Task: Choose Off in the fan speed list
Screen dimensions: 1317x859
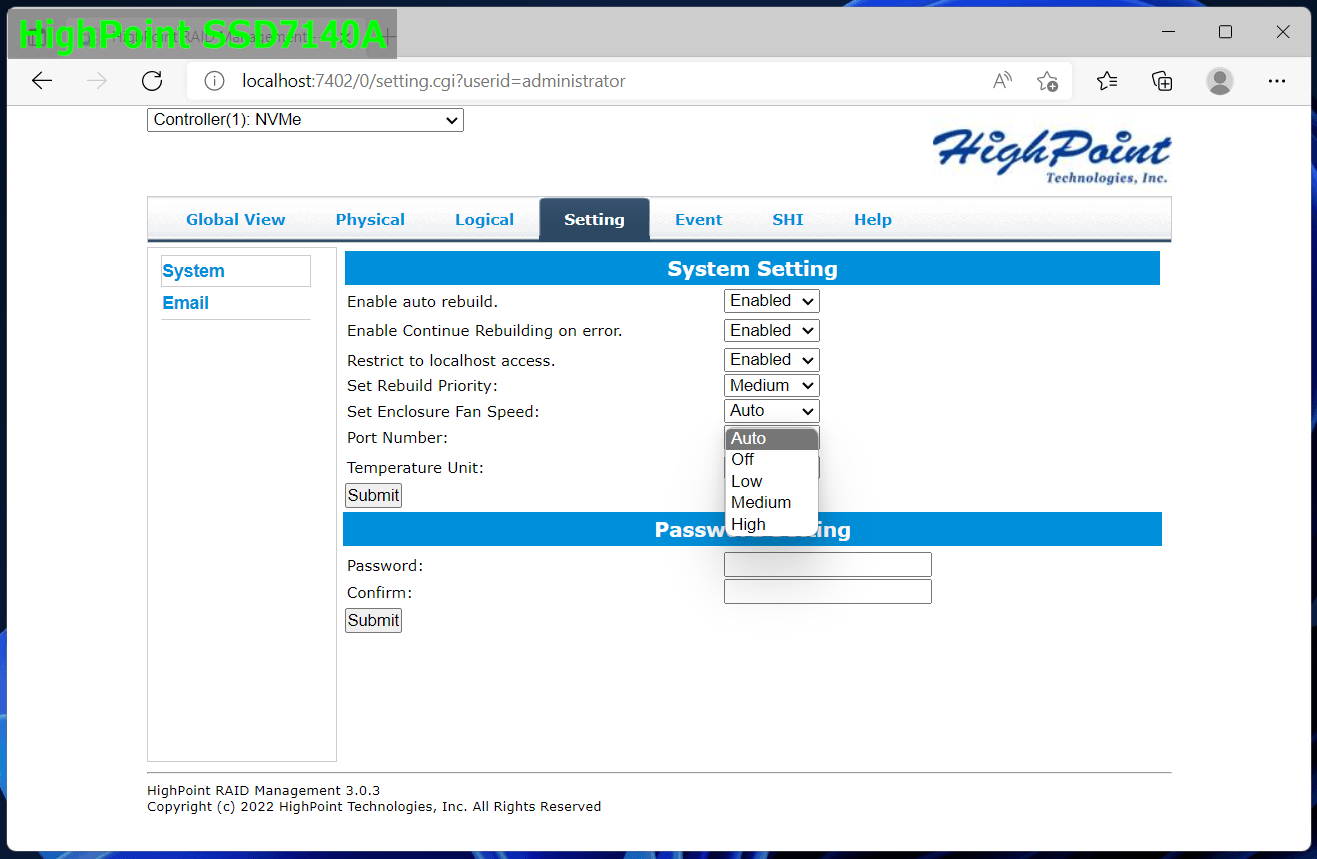Action: (x=771, y=460)
